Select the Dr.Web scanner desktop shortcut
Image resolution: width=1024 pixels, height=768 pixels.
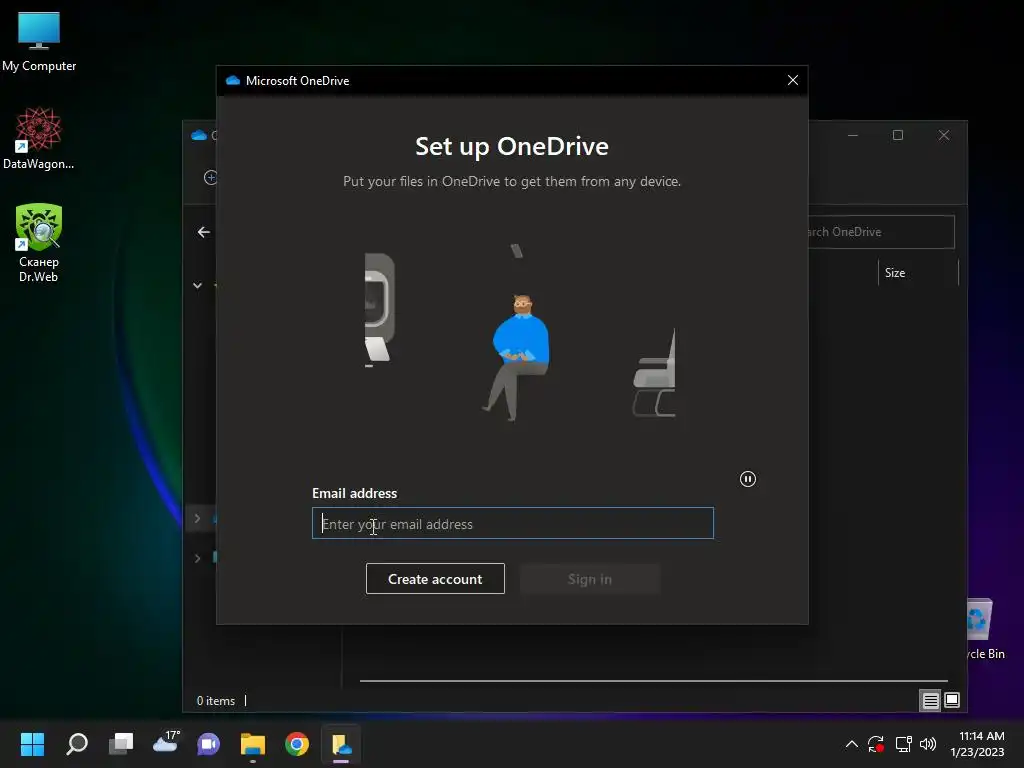coord(39,243)
